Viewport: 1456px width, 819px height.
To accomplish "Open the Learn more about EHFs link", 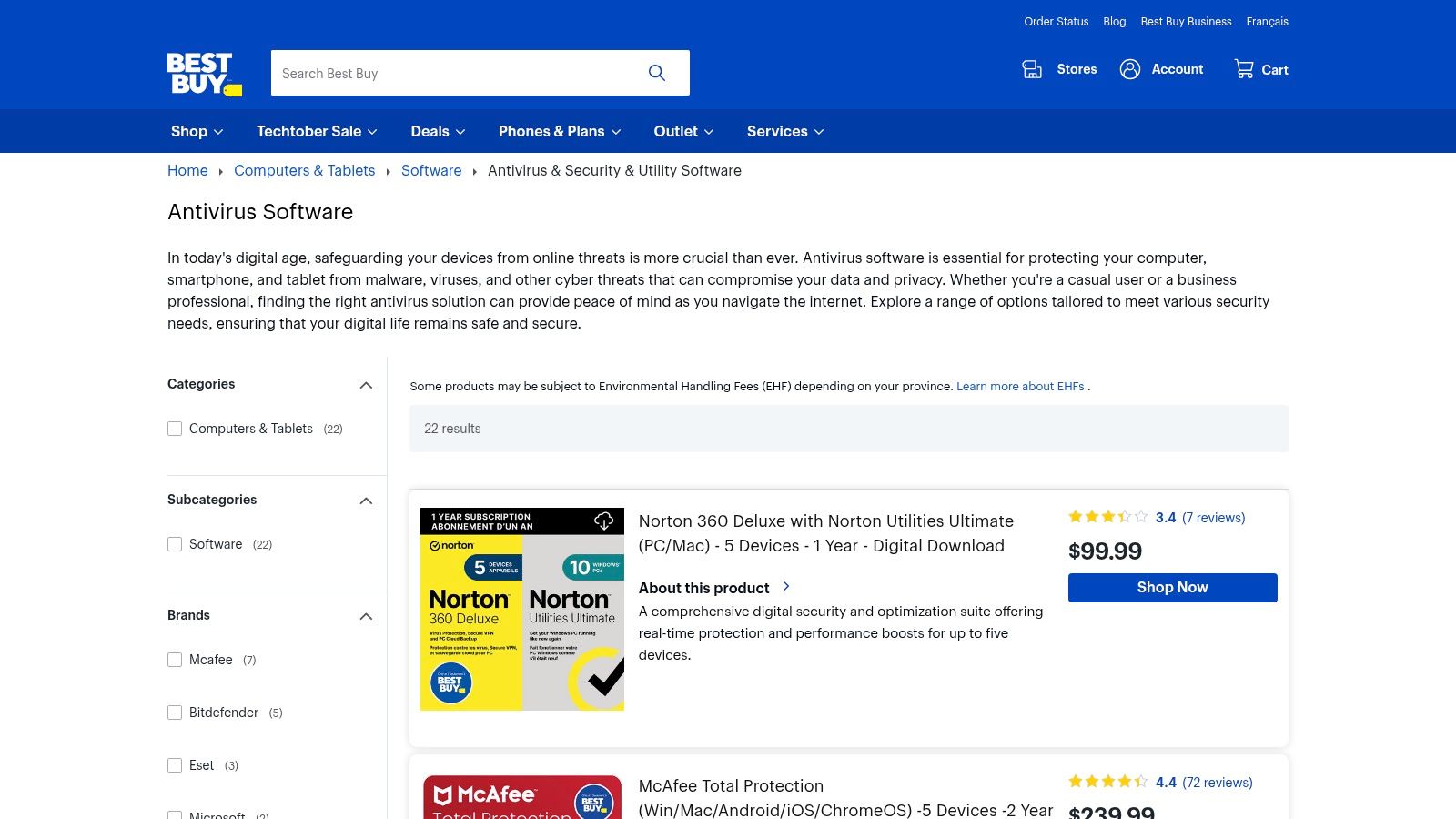I will tap(1020, 386).
